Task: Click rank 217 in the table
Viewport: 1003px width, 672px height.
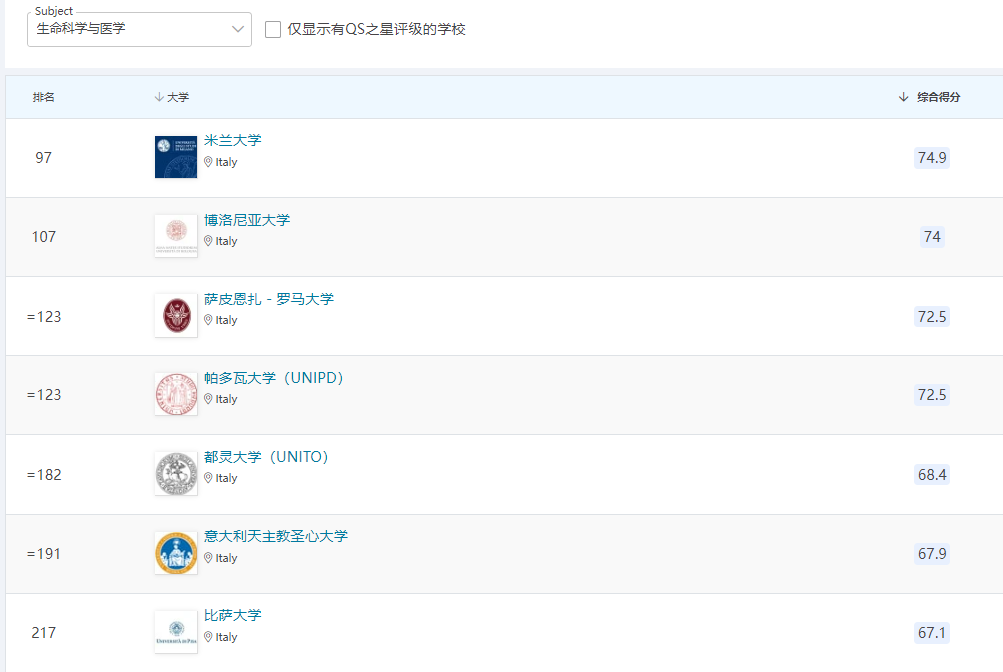Action: tap(43, 633)
